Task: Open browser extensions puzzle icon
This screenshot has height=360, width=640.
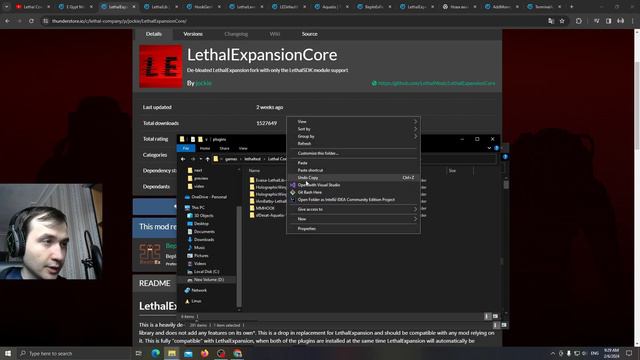Action: 579,21
